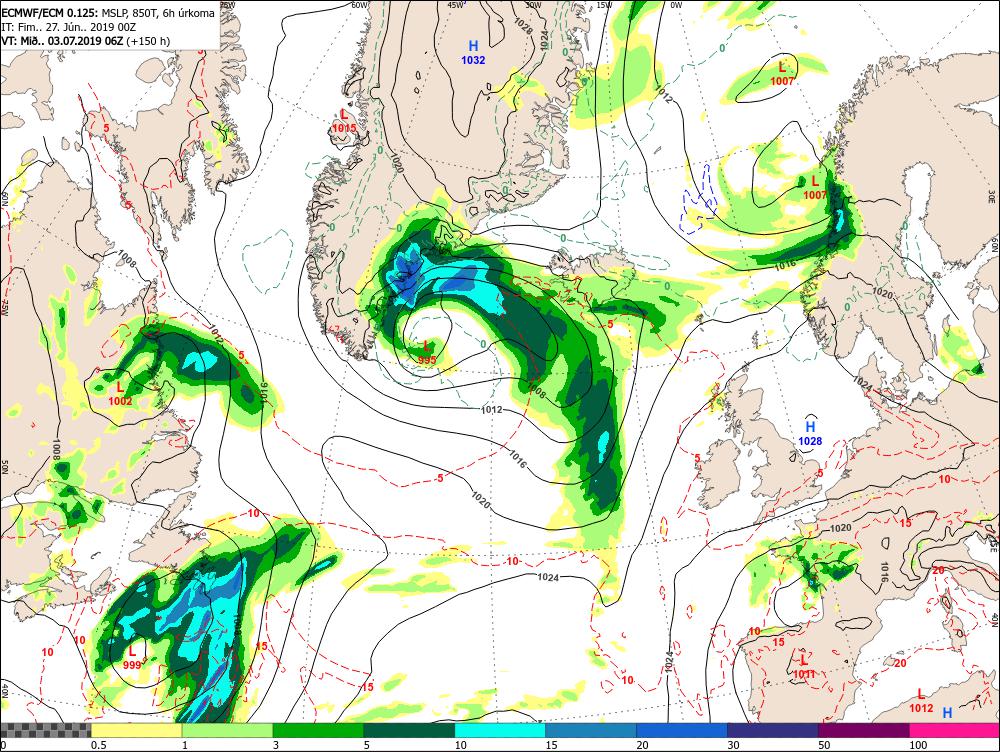Screen dimensions: 1000x752
Task: Click the 1020 isobar label over Scandinavia
Action: [883, 293]
